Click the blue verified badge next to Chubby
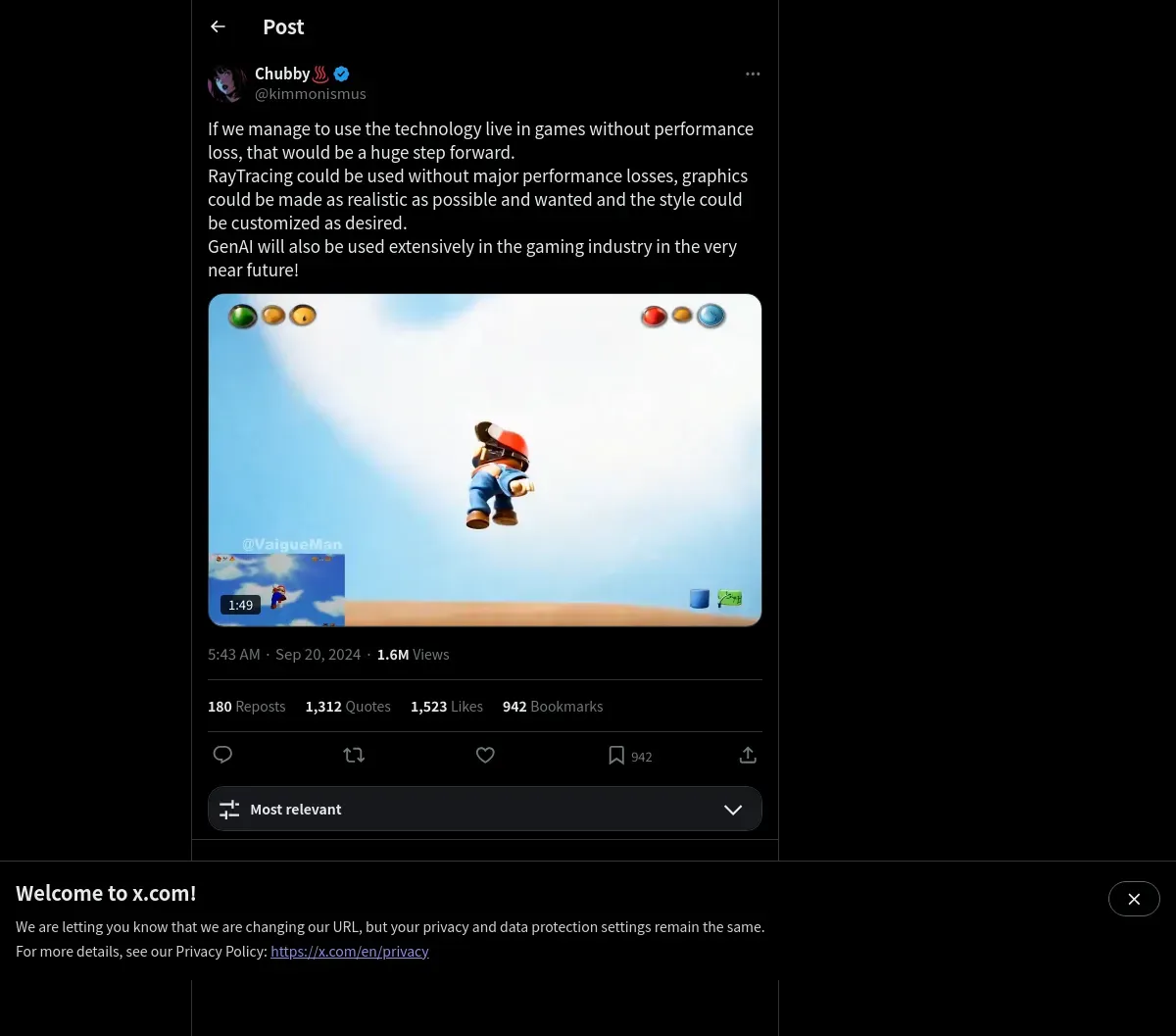1176x1036 pixels. point(341,74)
